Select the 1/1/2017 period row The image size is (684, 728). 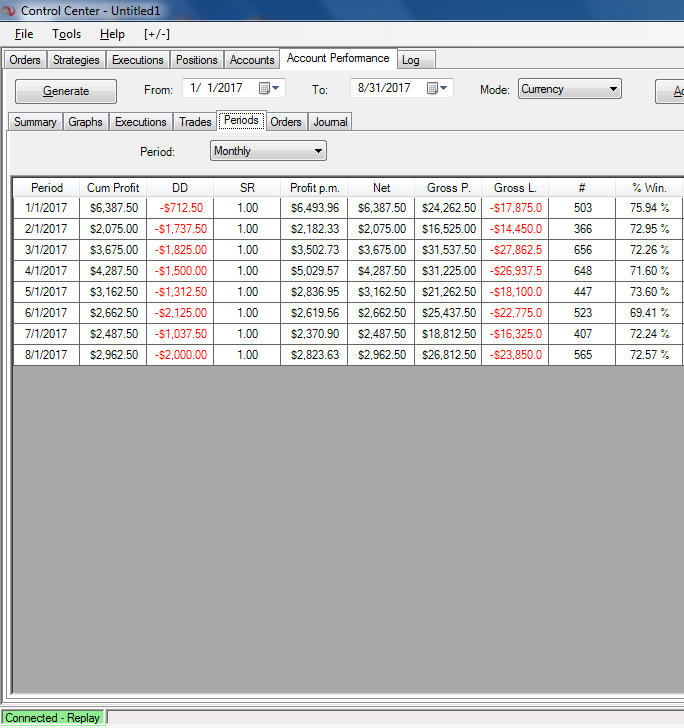coord(348,208)
